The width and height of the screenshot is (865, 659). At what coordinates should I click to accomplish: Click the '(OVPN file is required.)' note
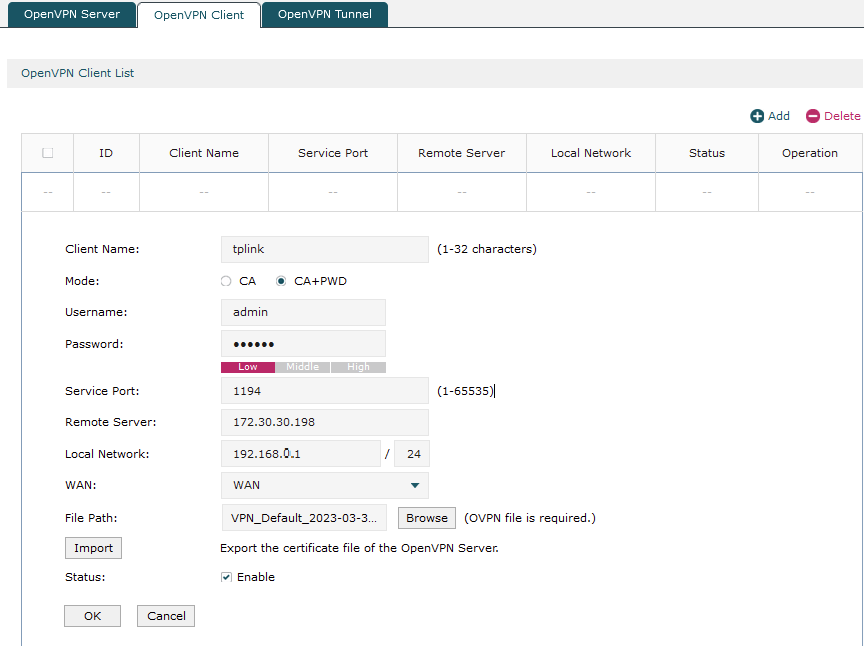tap(530, 518)
